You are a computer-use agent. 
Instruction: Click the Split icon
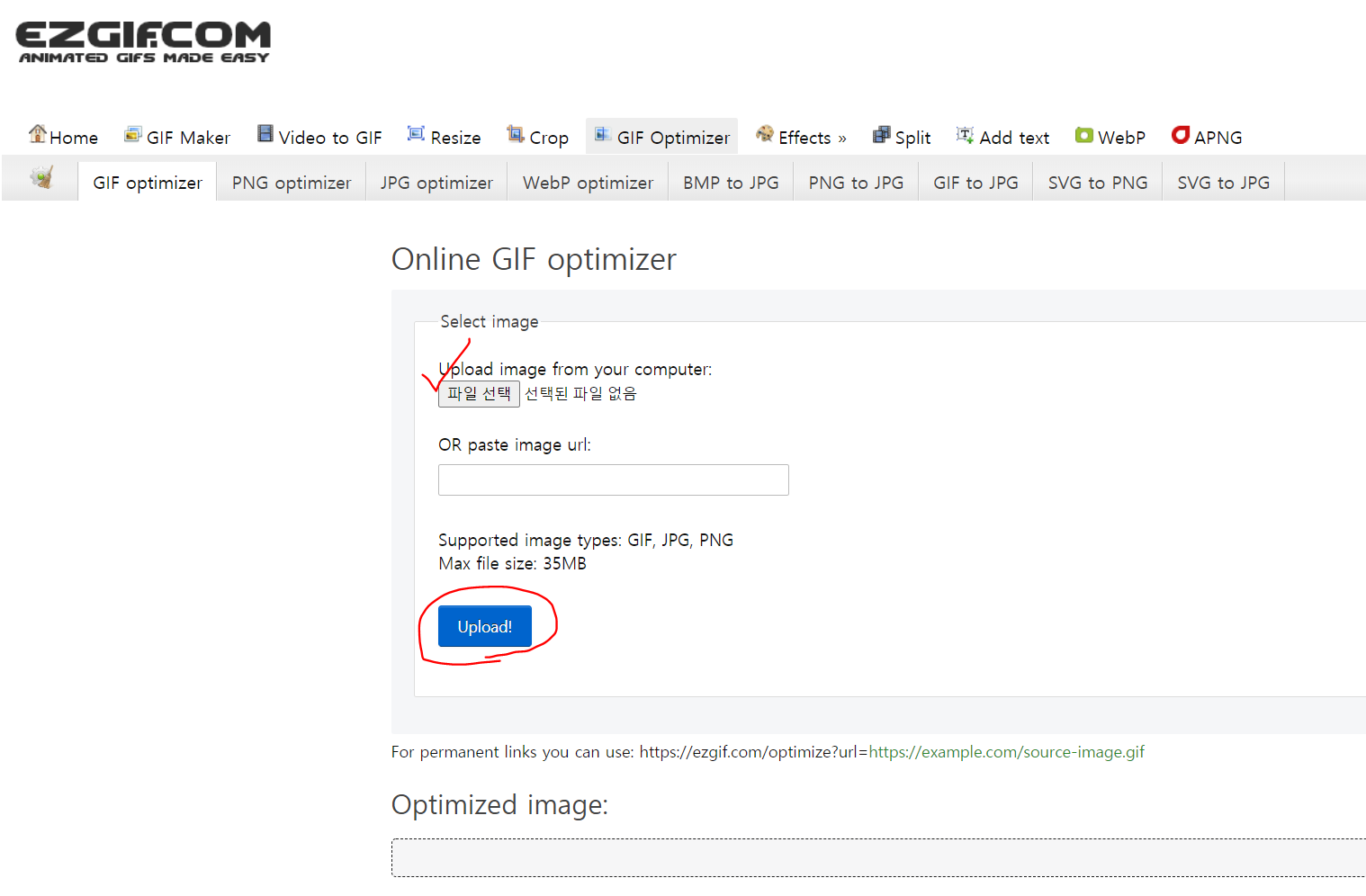pos(882,135)
